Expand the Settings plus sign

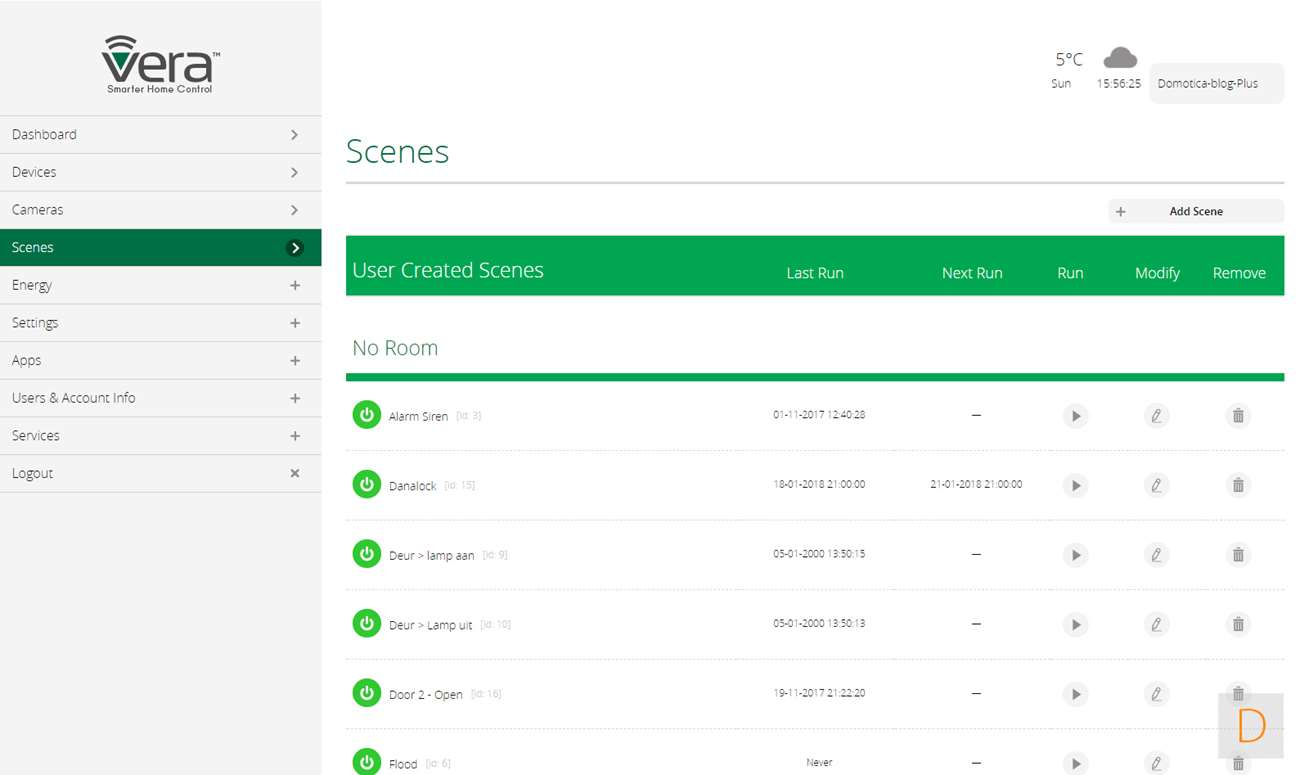point(294,323)
